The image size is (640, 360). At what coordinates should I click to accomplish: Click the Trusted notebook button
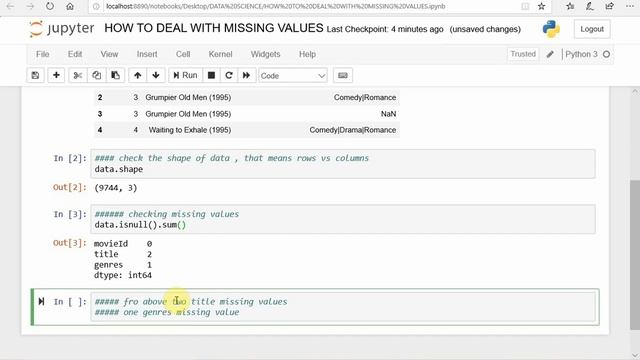pyautogui.click(x=523, y=54)
